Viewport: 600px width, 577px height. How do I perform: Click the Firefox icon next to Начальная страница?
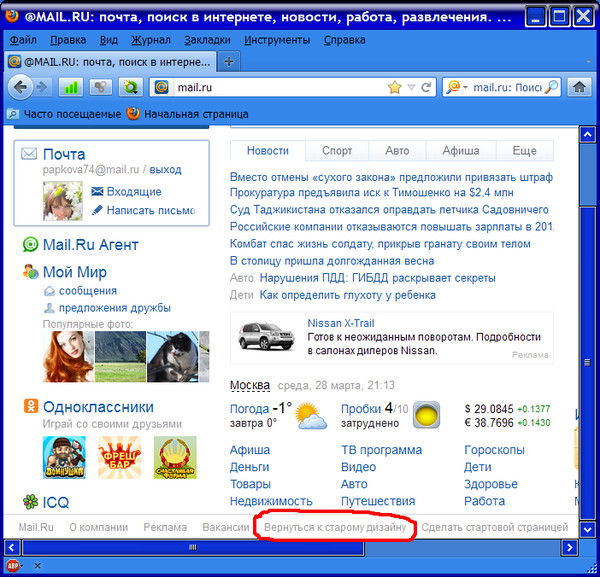tap(133, 114)
